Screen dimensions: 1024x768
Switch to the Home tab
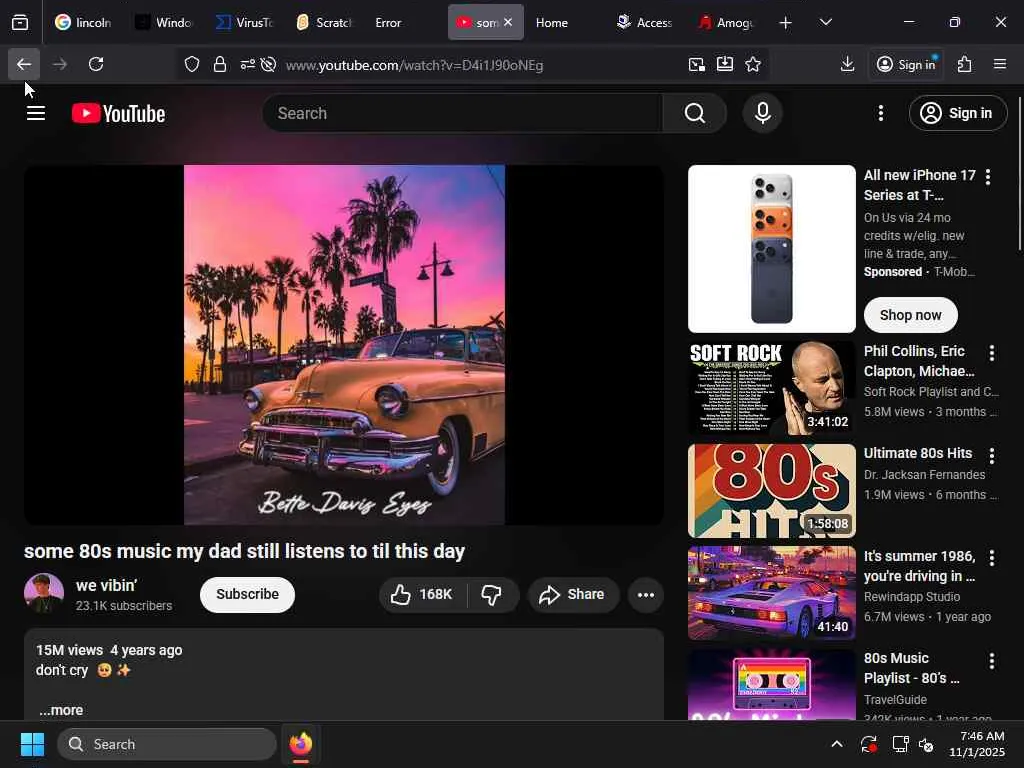(552, 22)
